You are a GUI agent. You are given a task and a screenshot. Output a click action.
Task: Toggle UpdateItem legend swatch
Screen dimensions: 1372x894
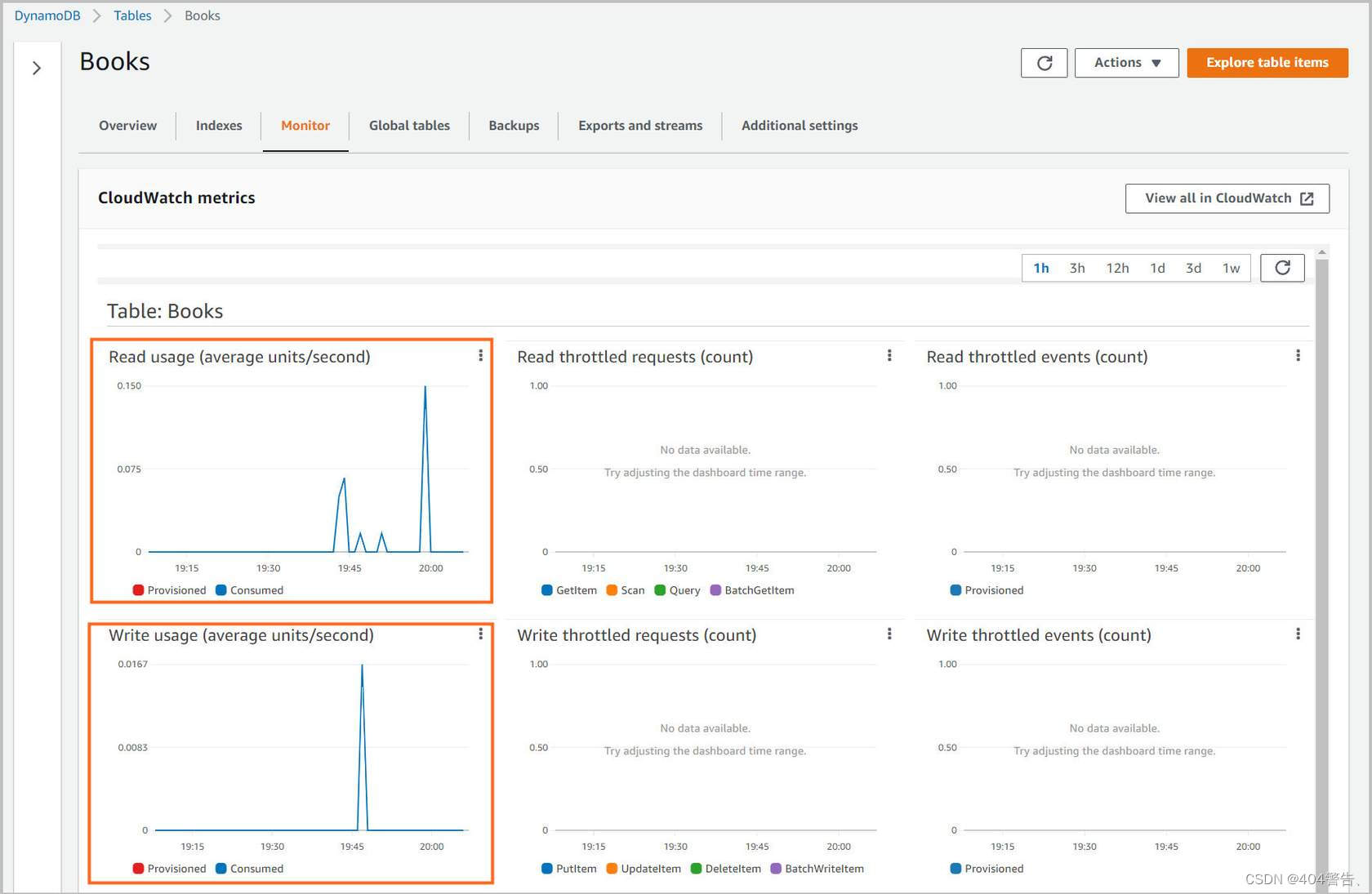click(612, 869)
